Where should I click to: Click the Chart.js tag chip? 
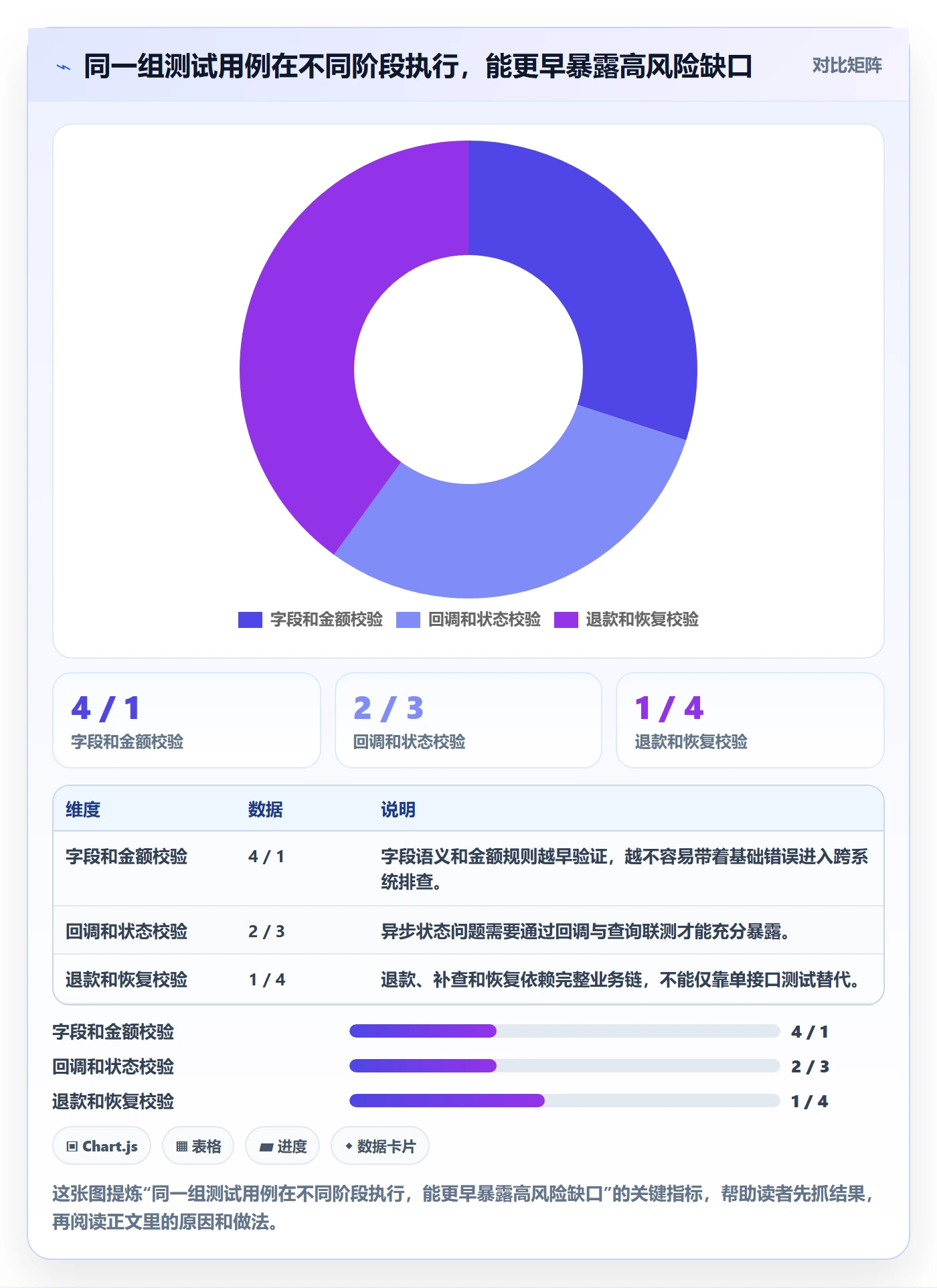coord(102,1146)
